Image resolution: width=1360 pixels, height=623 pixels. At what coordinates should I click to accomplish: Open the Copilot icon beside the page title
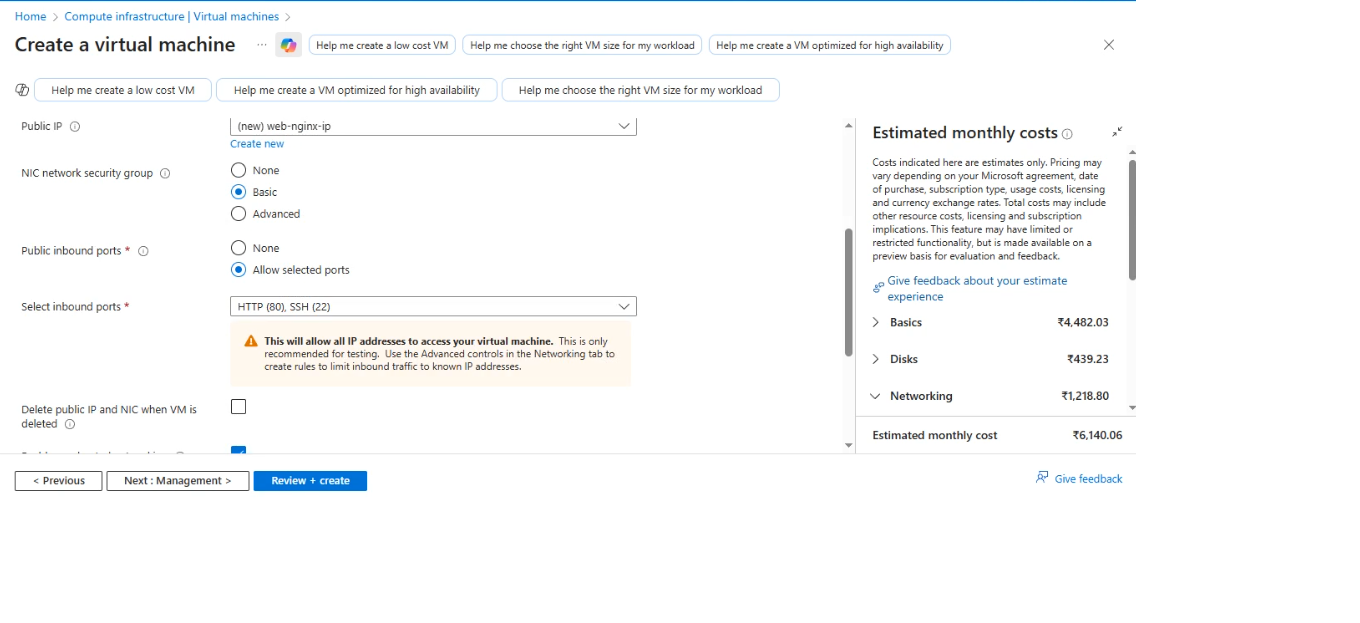(x=288, y=45)
